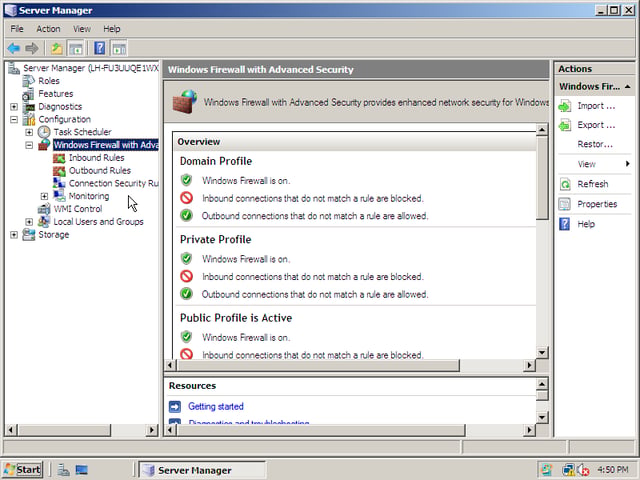Select WMI Control in the tree
The height and width of the screenshot is (480, 640).
[78, 209]
